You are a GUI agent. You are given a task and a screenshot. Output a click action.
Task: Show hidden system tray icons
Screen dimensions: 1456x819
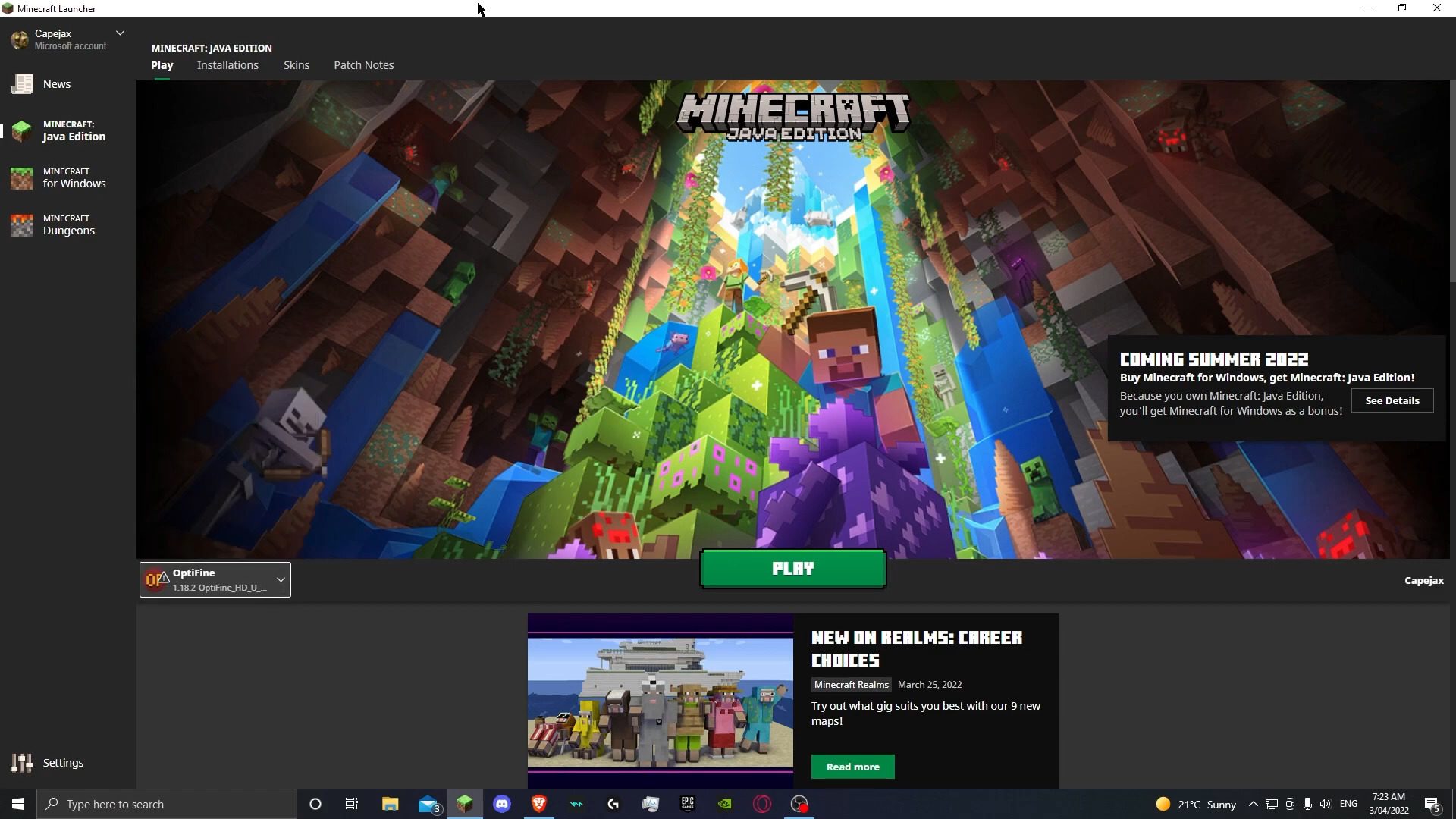1253,805
